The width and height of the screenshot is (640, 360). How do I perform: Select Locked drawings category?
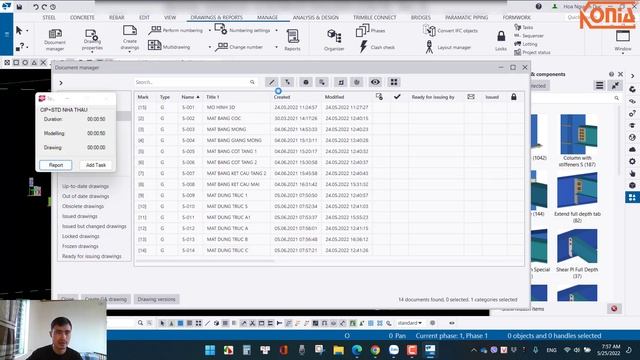[x=80, y=236]
